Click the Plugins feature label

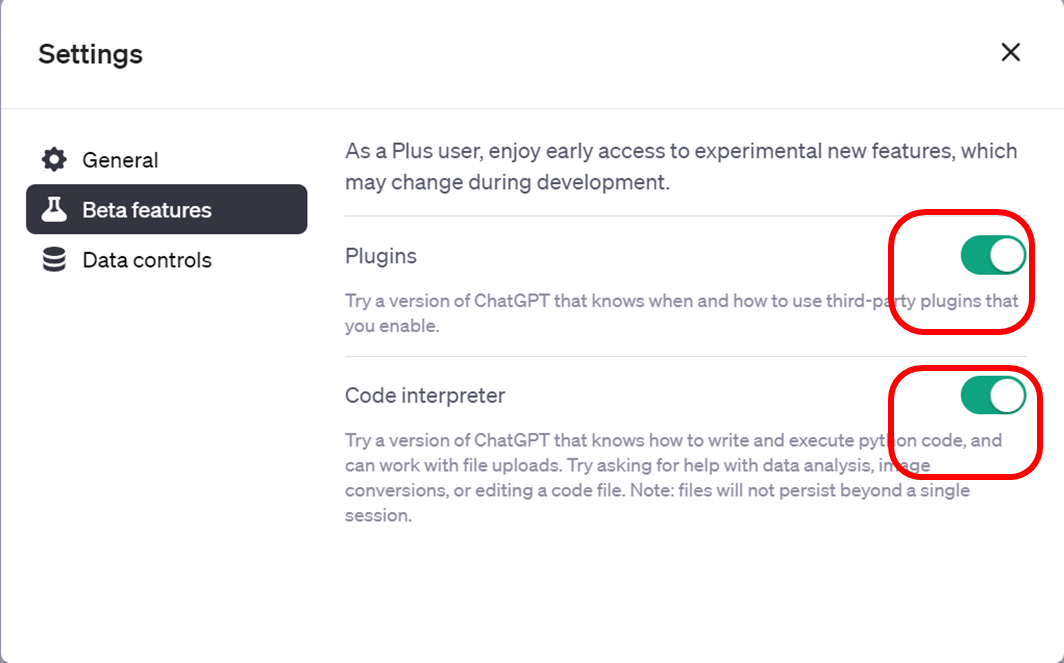point(381,256)
